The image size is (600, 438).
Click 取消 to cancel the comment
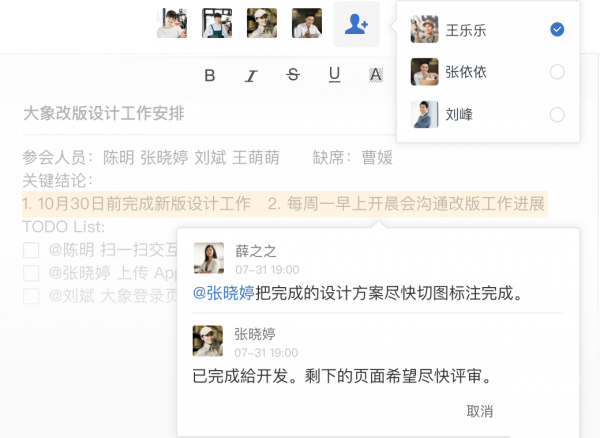pyautogui.click(x=480, y=411)
